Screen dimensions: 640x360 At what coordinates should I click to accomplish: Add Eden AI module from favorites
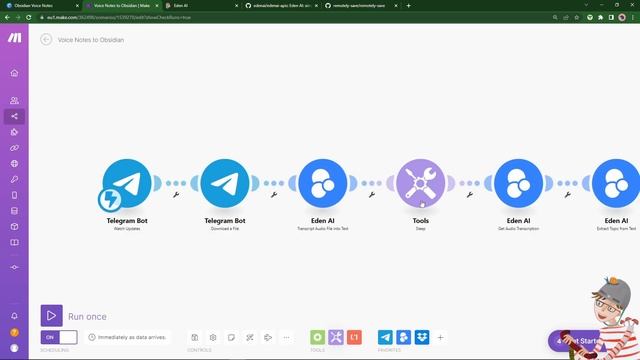pos(404,337)
